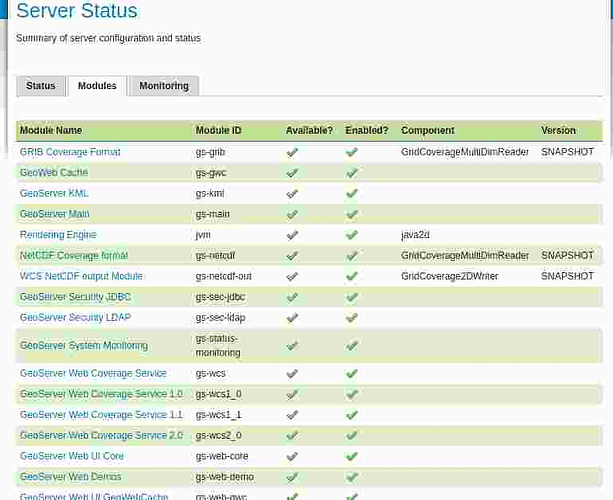This screenshot has height=500, width=613.
Task: Click the Enabled checkmark for GeoWeb Cache
Action: point(352,173)
